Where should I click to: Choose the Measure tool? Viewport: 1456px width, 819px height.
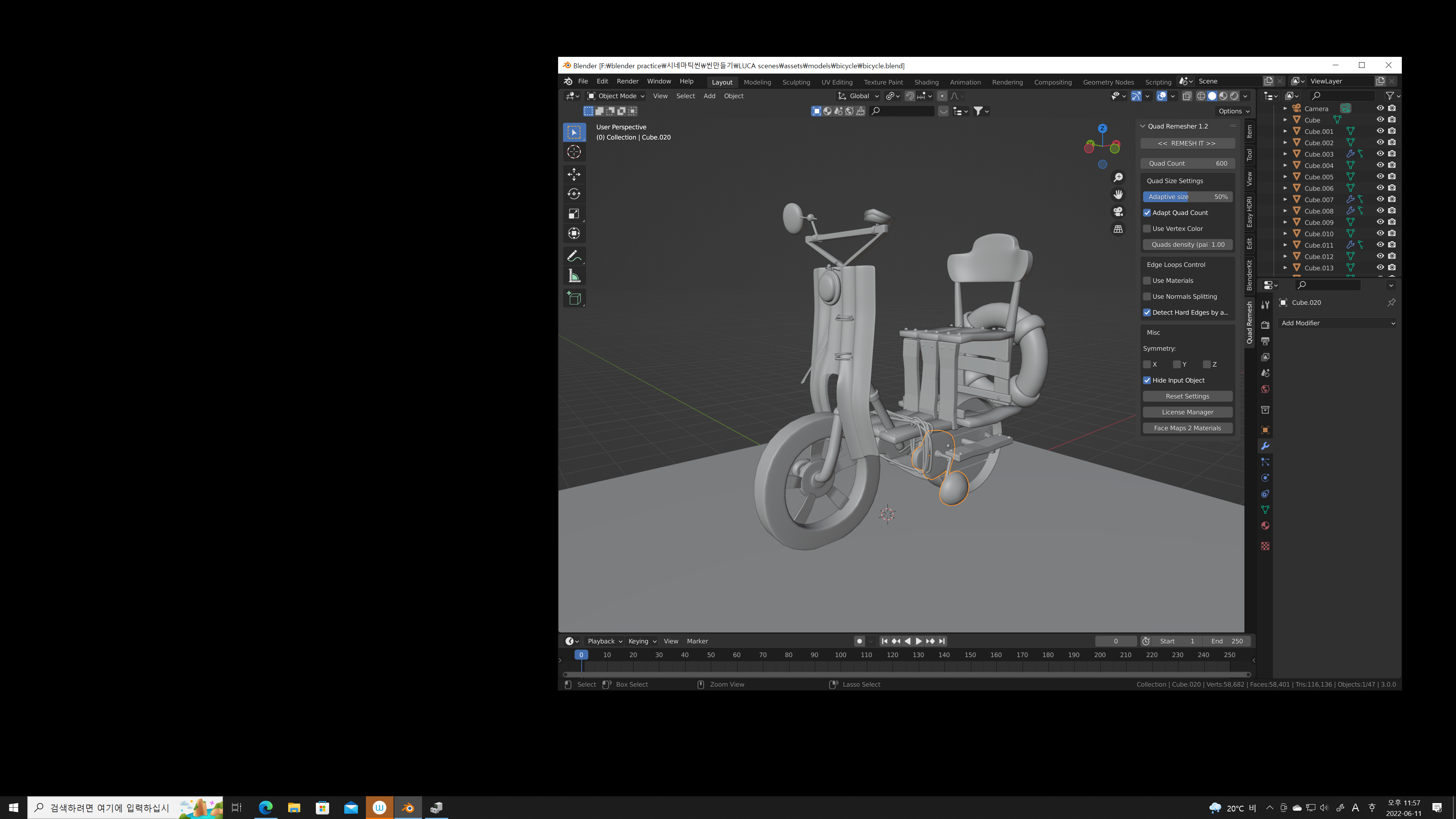574,276
